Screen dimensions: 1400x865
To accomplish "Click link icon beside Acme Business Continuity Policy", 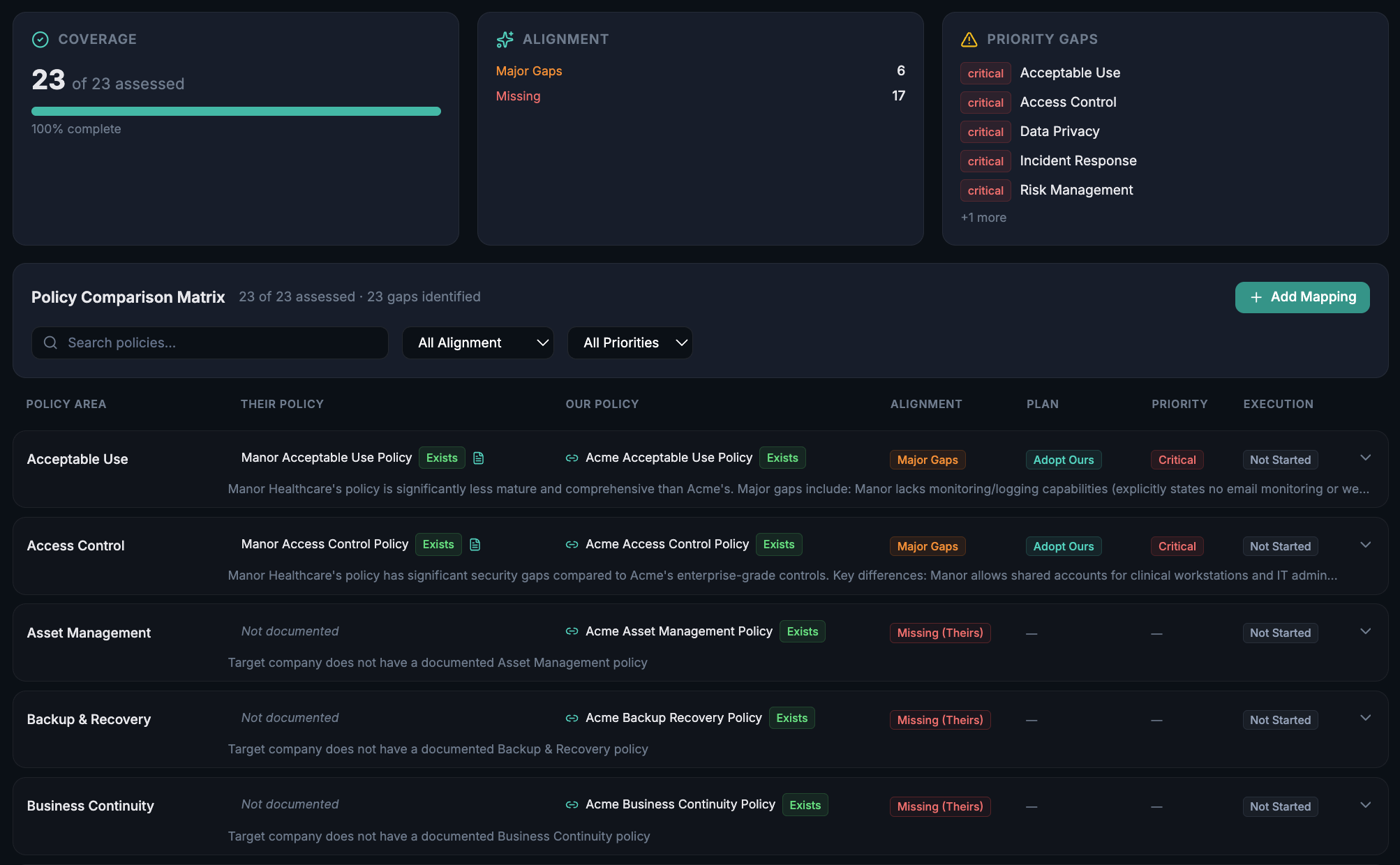I will click(572, 805).
